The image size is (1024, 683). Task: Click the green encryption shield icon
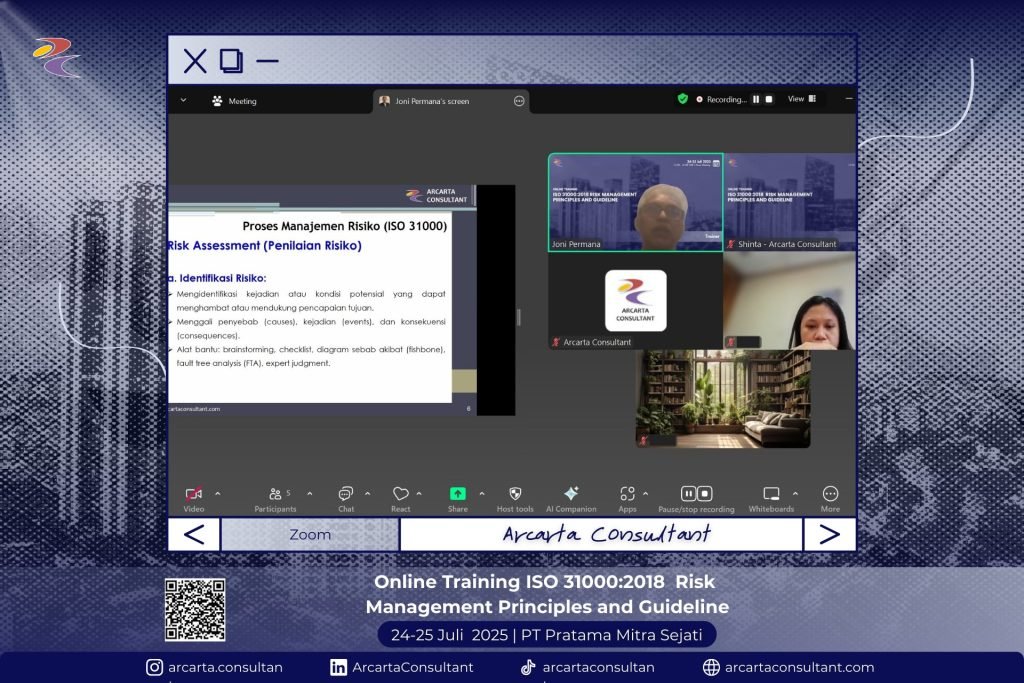click(683, 99)
